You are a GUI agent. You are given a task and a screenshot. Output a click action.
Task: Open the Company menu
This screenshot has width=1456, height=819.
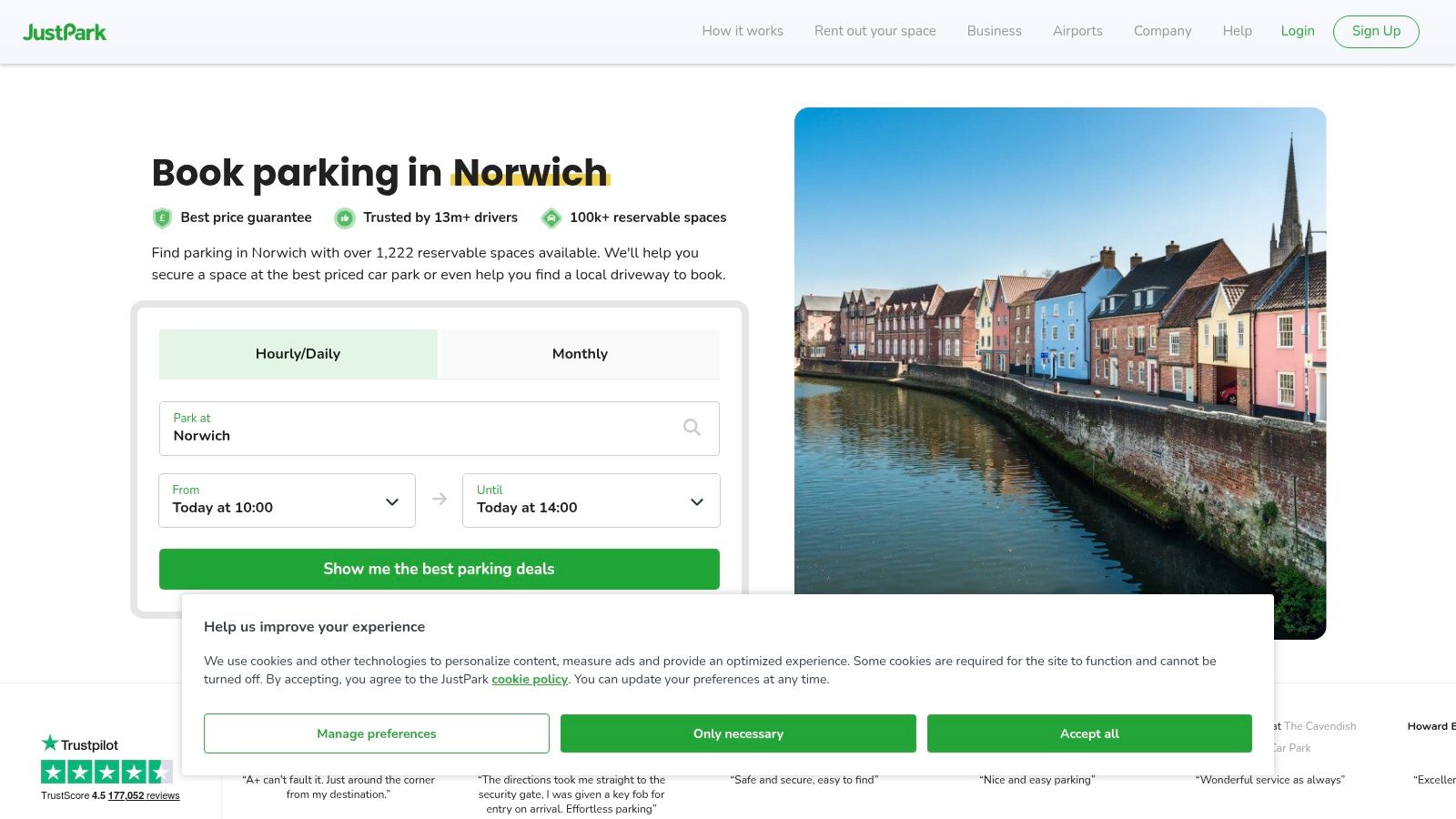pos(1161,31)
